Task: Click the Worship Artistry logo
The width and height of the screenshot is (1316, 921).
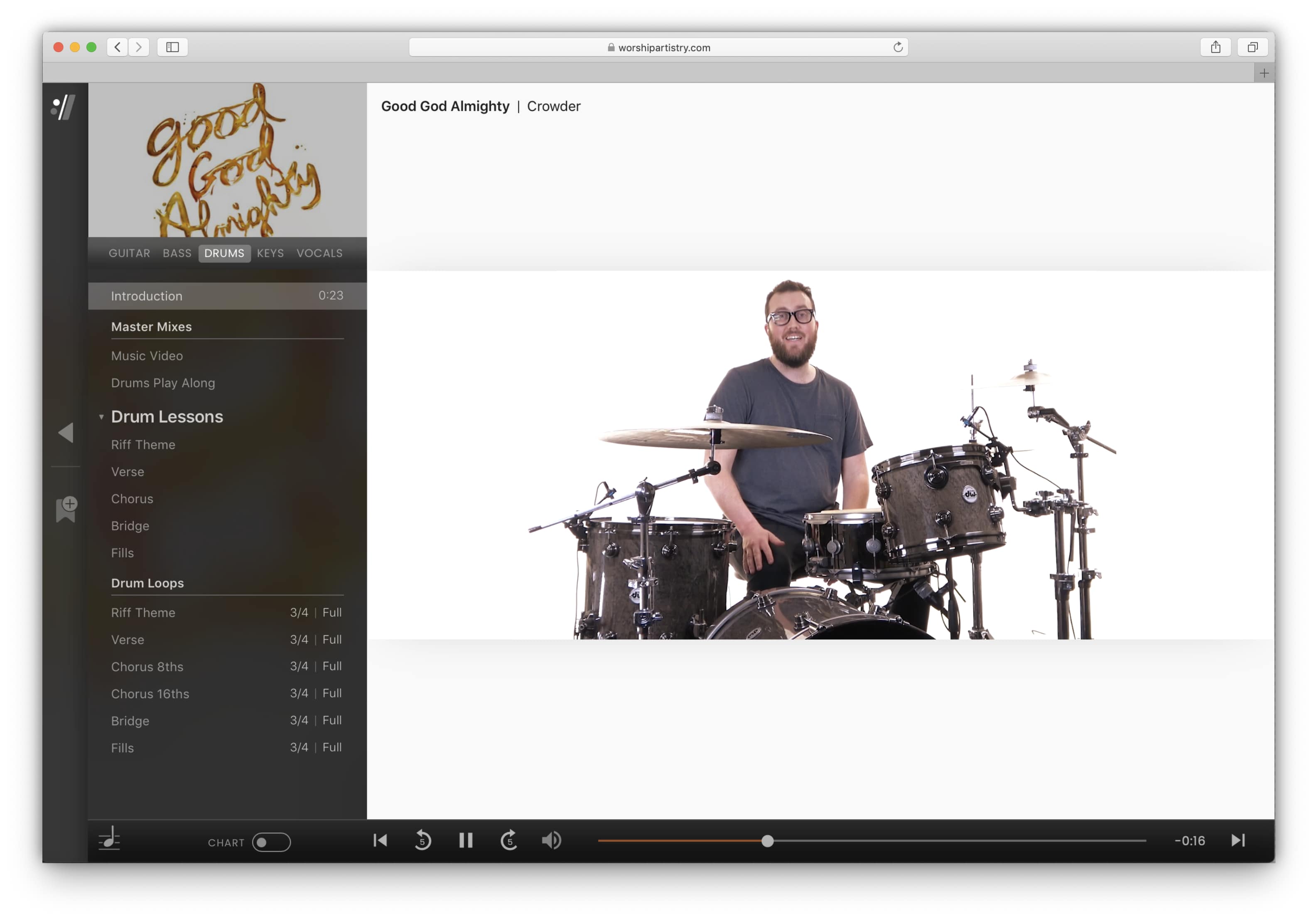Action: [64, 107]
